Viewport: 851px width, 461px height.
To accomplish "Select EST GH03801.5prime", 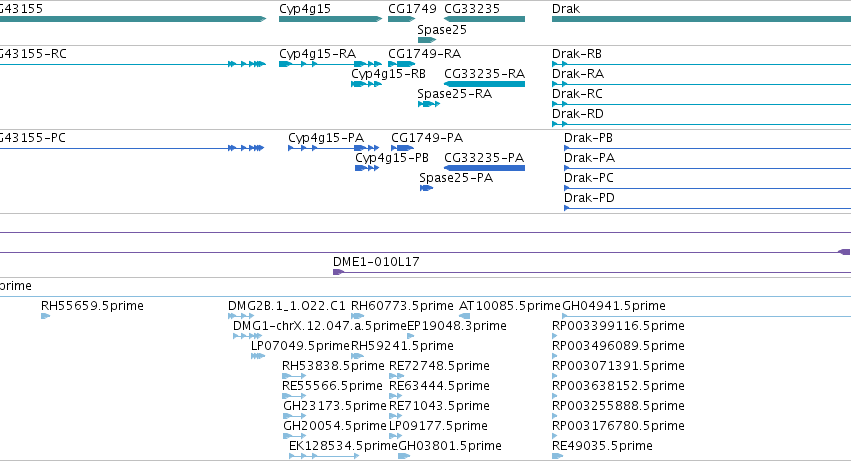I will [404, 456].
